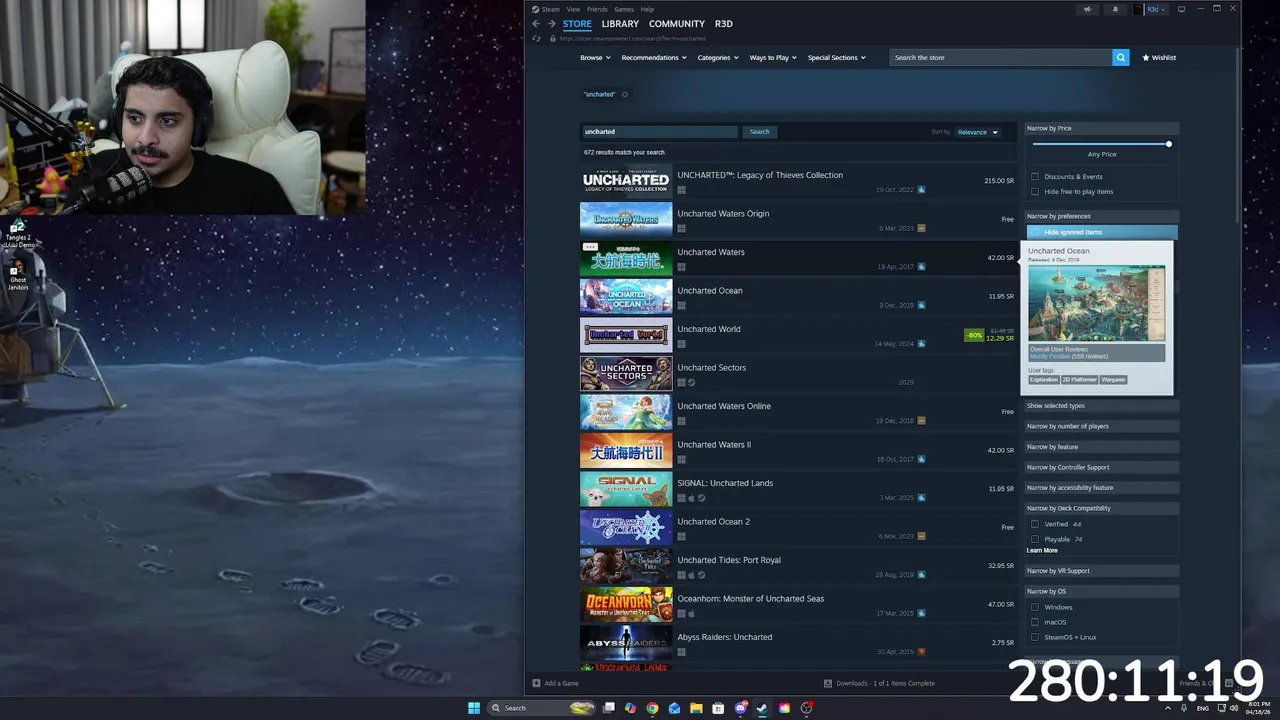Click the magnifier icon beside store search

pos(1121,57)
